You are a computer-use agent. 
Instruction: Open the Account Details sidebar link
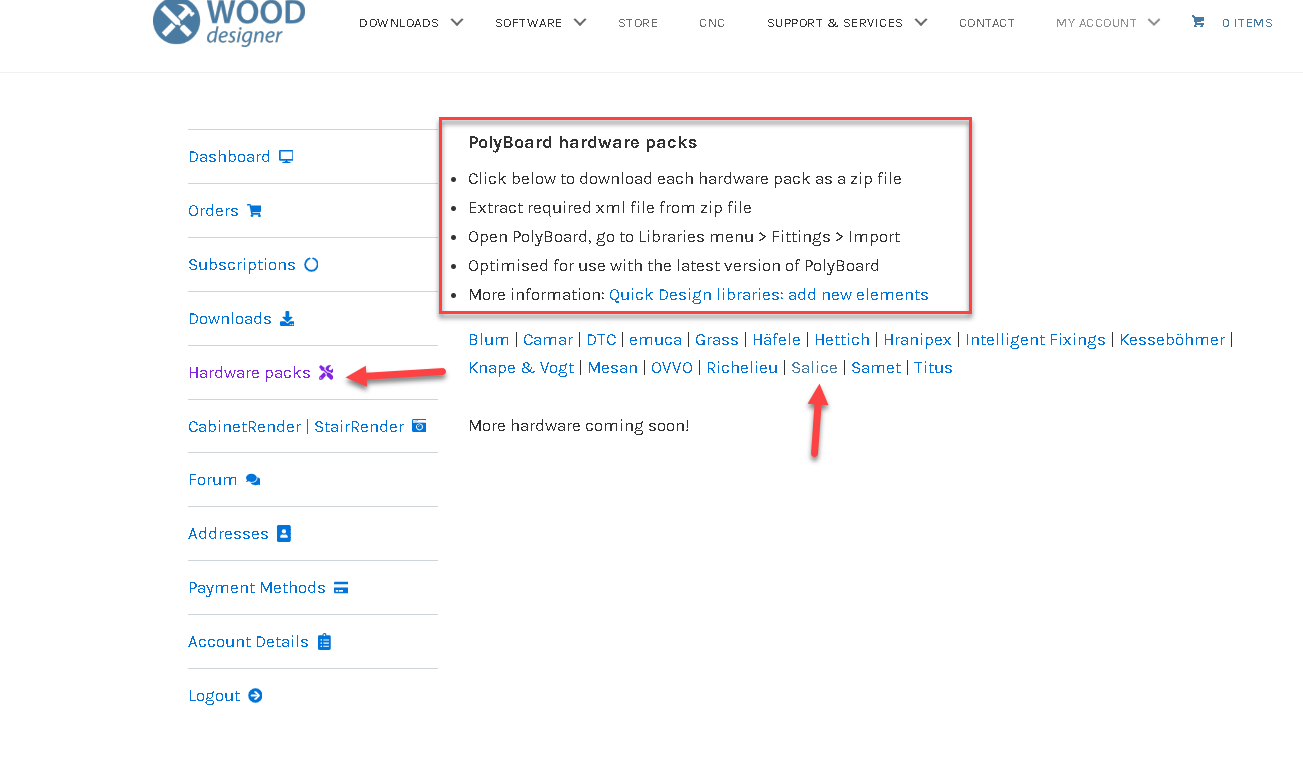point(248,642)
